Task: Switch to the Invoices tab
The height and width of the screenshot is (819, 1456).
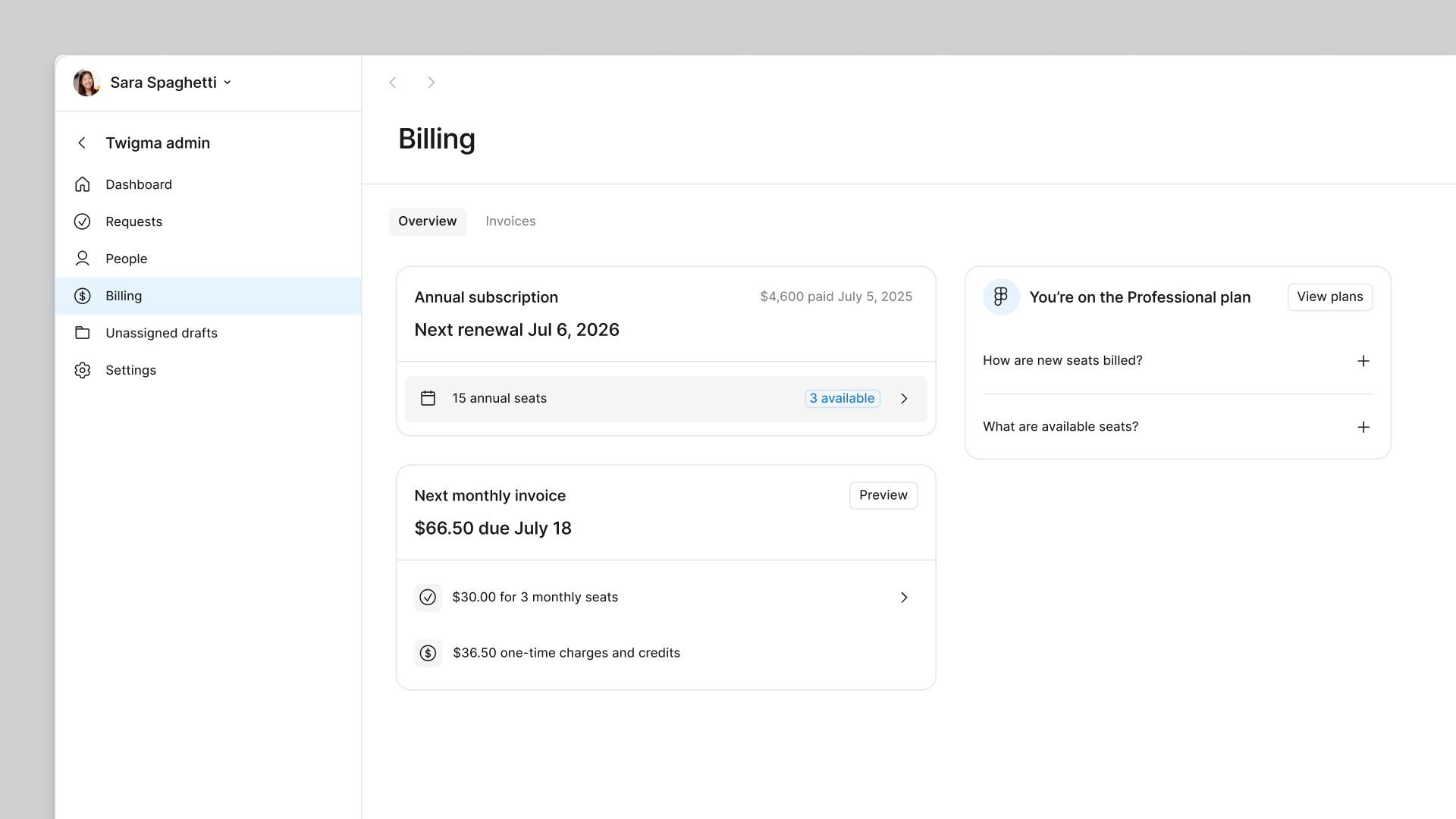Action: 510,221
